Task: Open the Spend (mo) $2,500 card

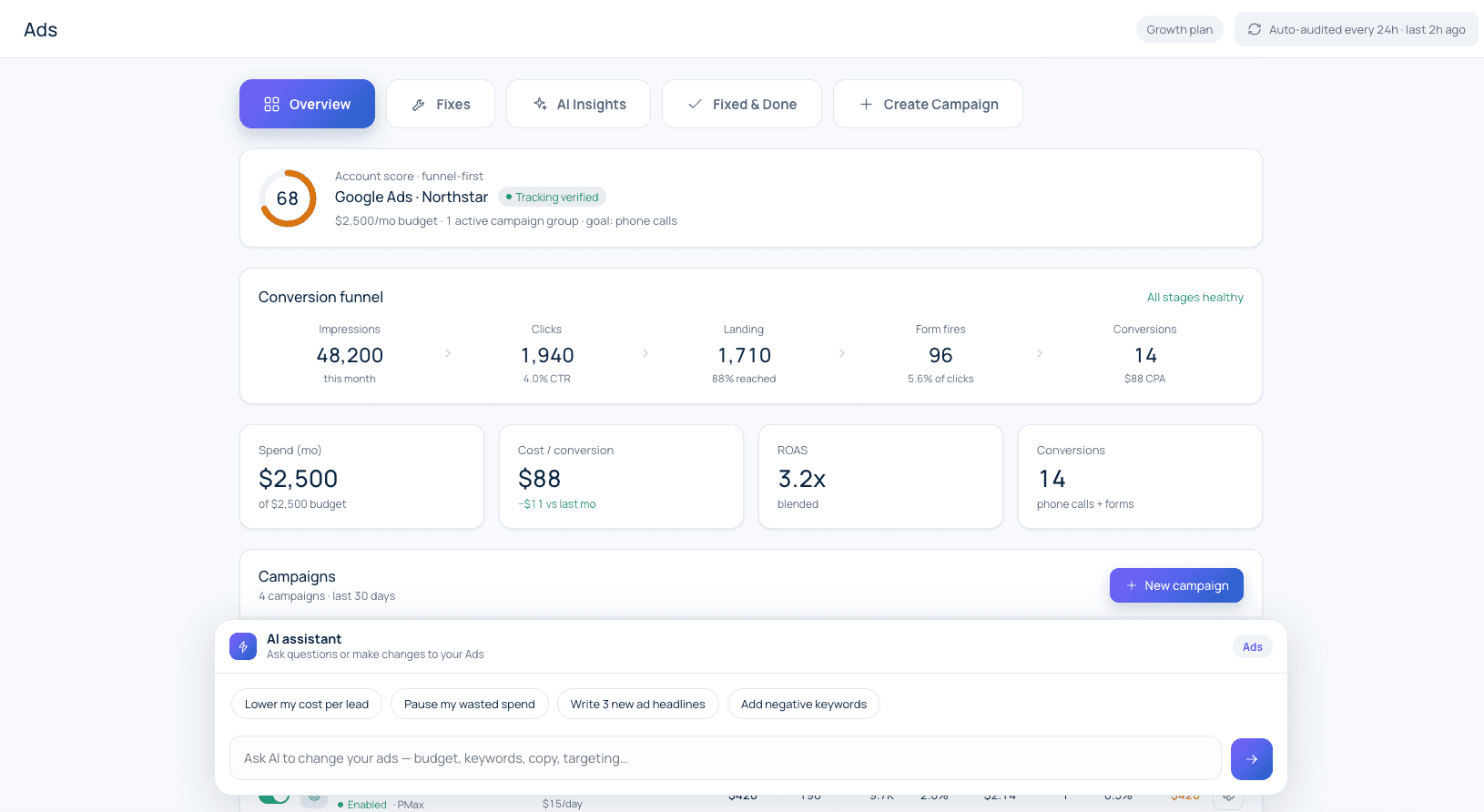Action: point(361,476)
